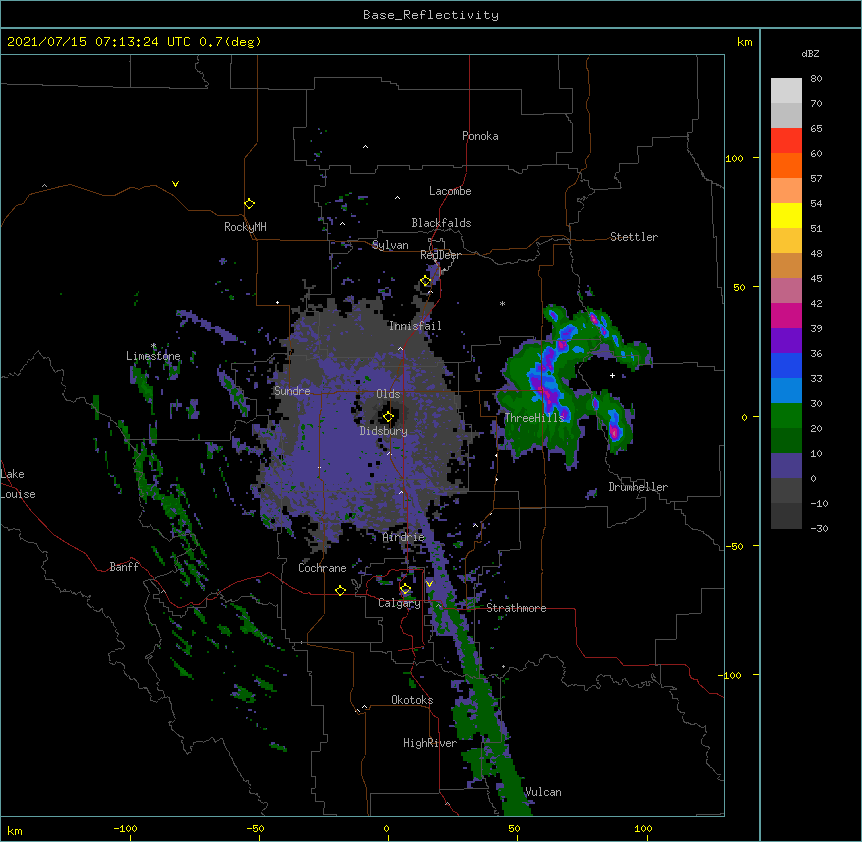Click the HighRiver label

pyautogui.click(x=430, y=743)
